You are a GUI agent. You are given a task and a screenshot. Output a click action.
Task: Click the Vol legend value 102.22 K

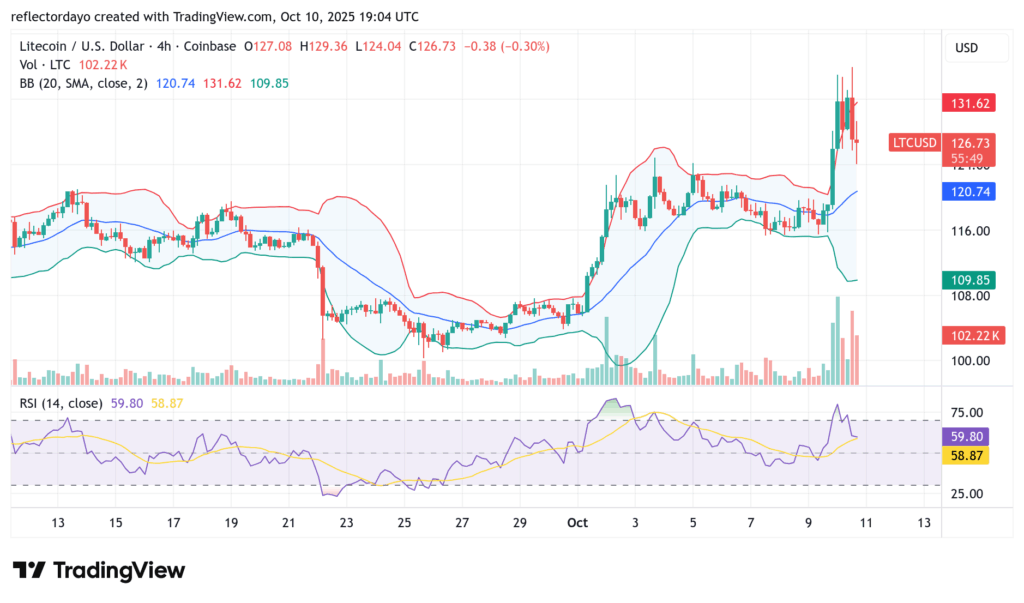tap(103, 65)
